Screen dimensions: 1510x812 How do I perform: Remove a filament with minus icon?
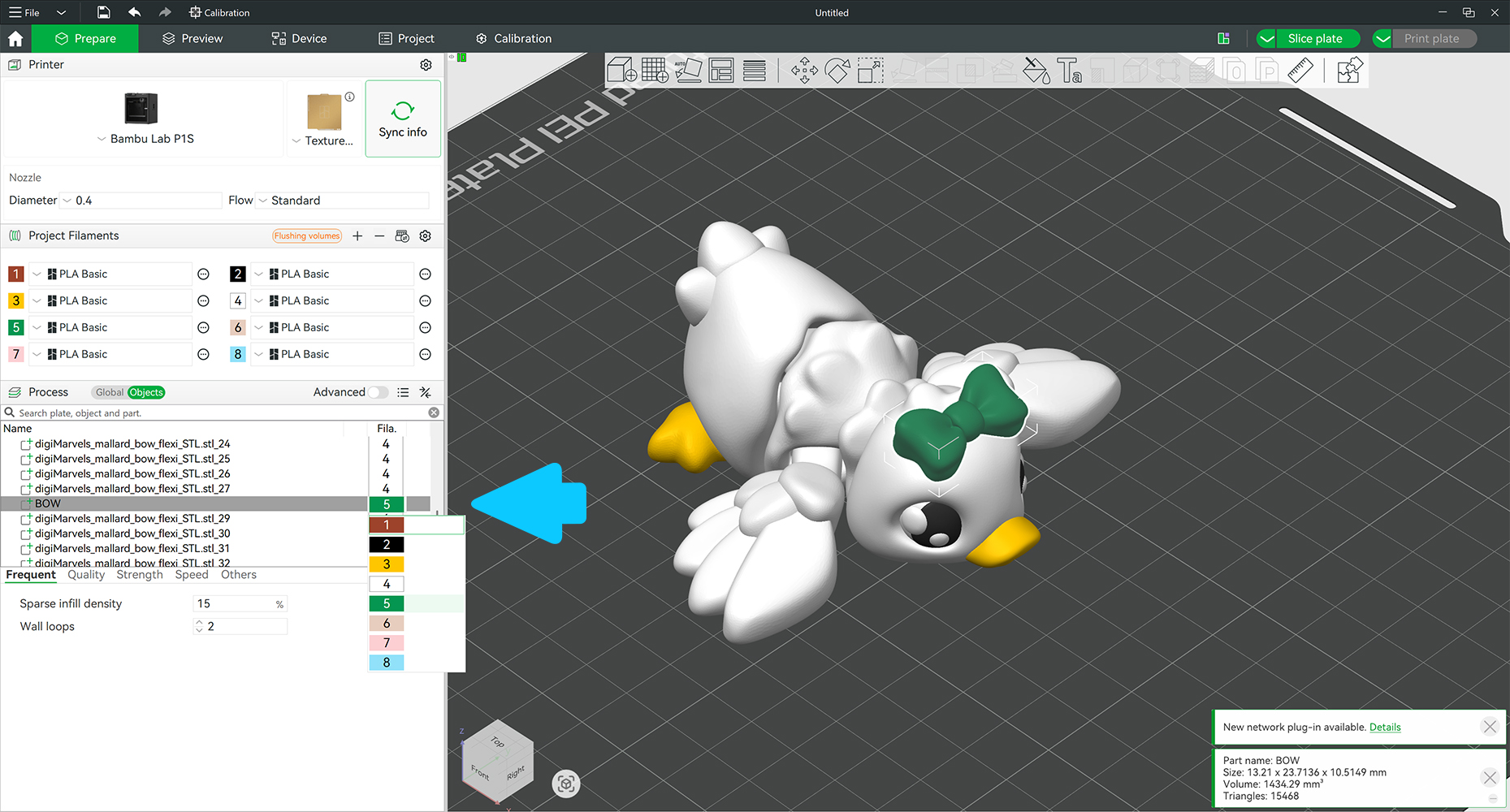(x=379, y=235)
